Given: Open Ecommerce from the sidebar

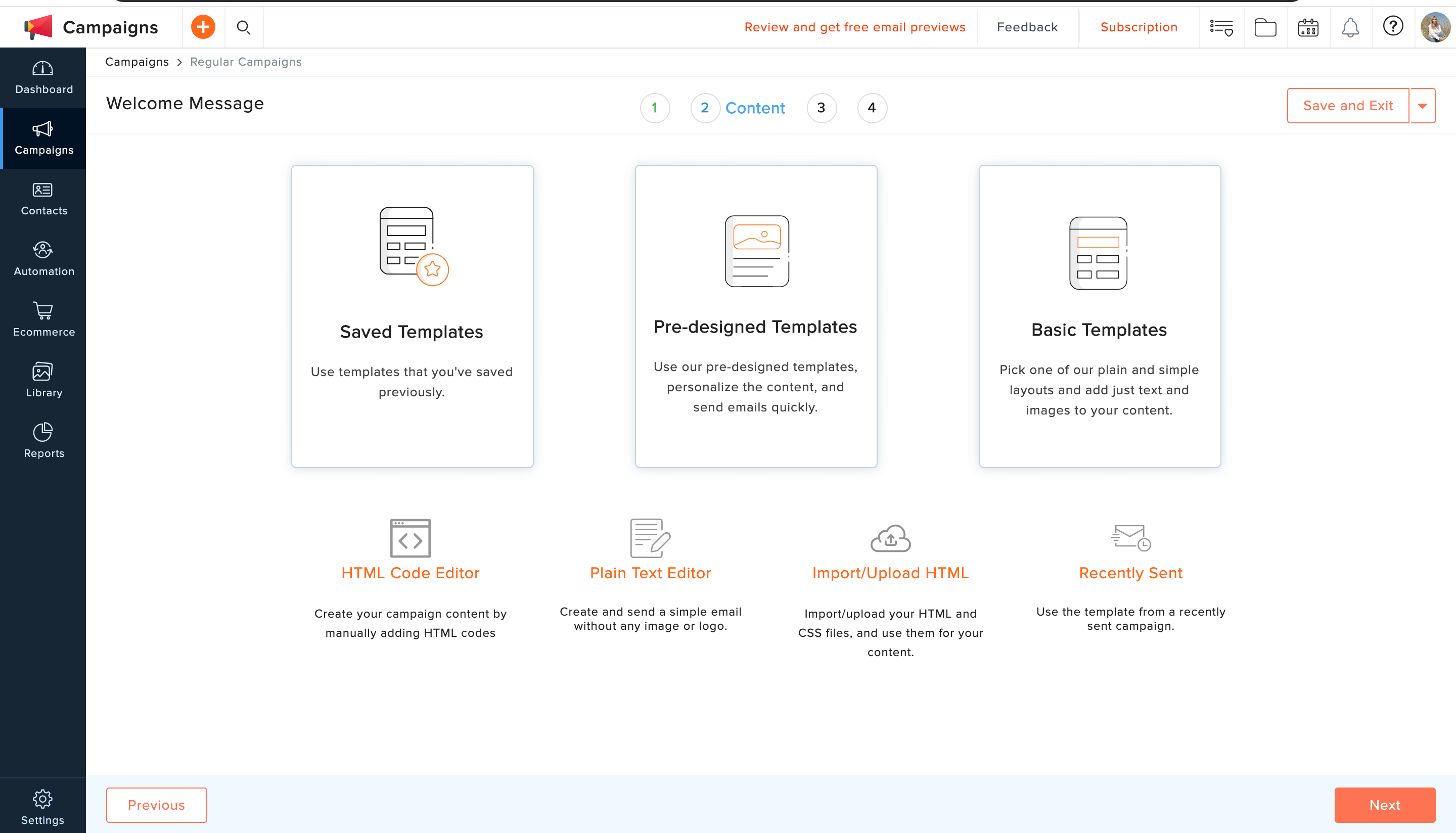Looking at the screenshot, I should pos(43,320).
